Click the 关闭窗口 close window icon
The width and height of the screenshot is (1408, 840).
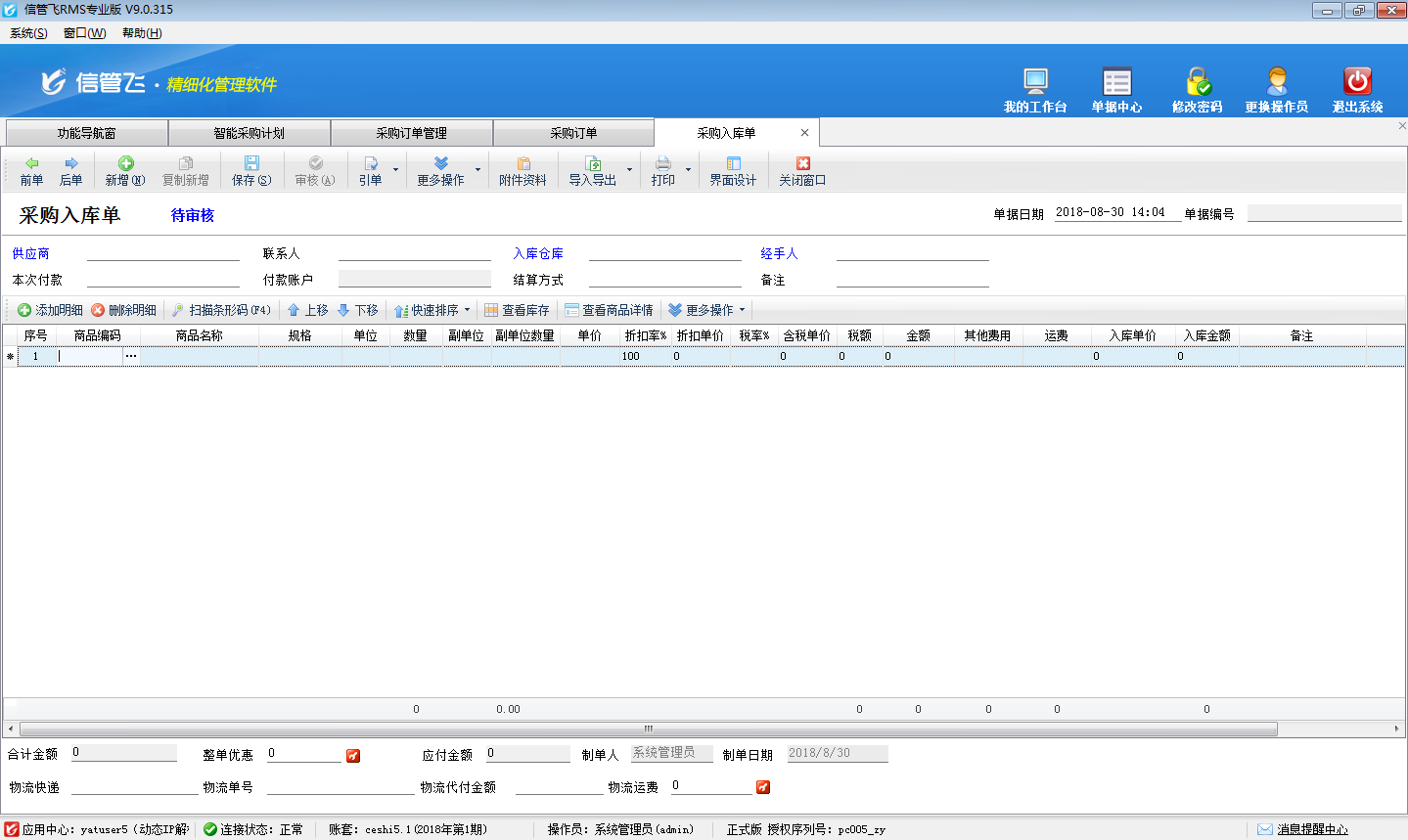[802, 170]
